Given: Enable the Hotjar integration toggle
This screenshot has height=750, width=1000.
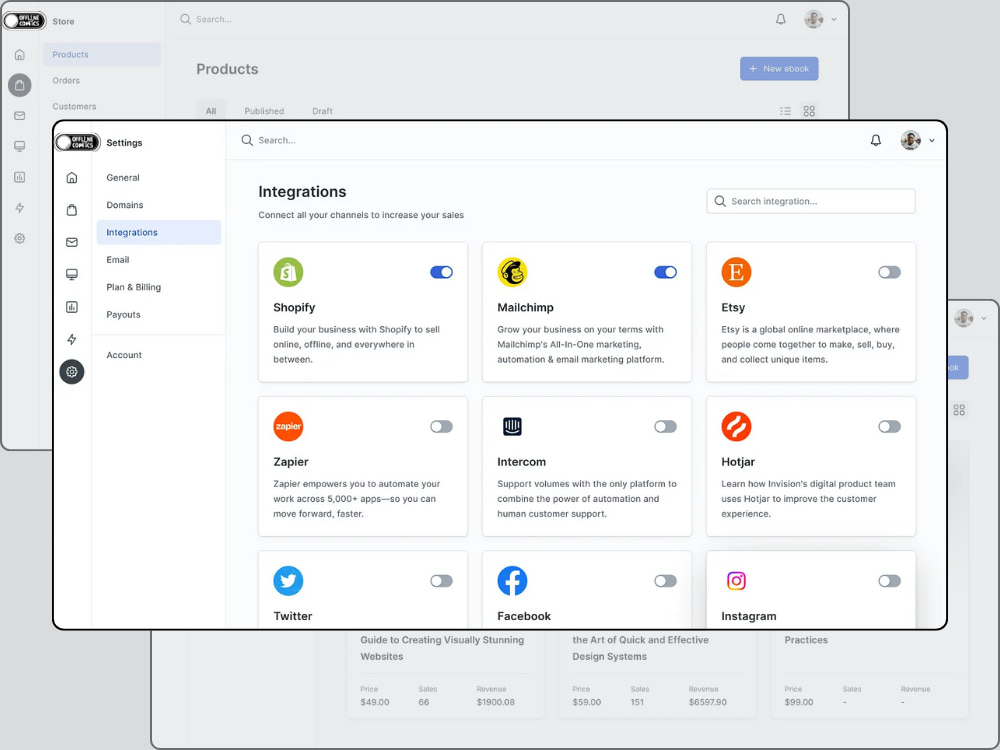Looking at the screenshot, I should point(889,427).
